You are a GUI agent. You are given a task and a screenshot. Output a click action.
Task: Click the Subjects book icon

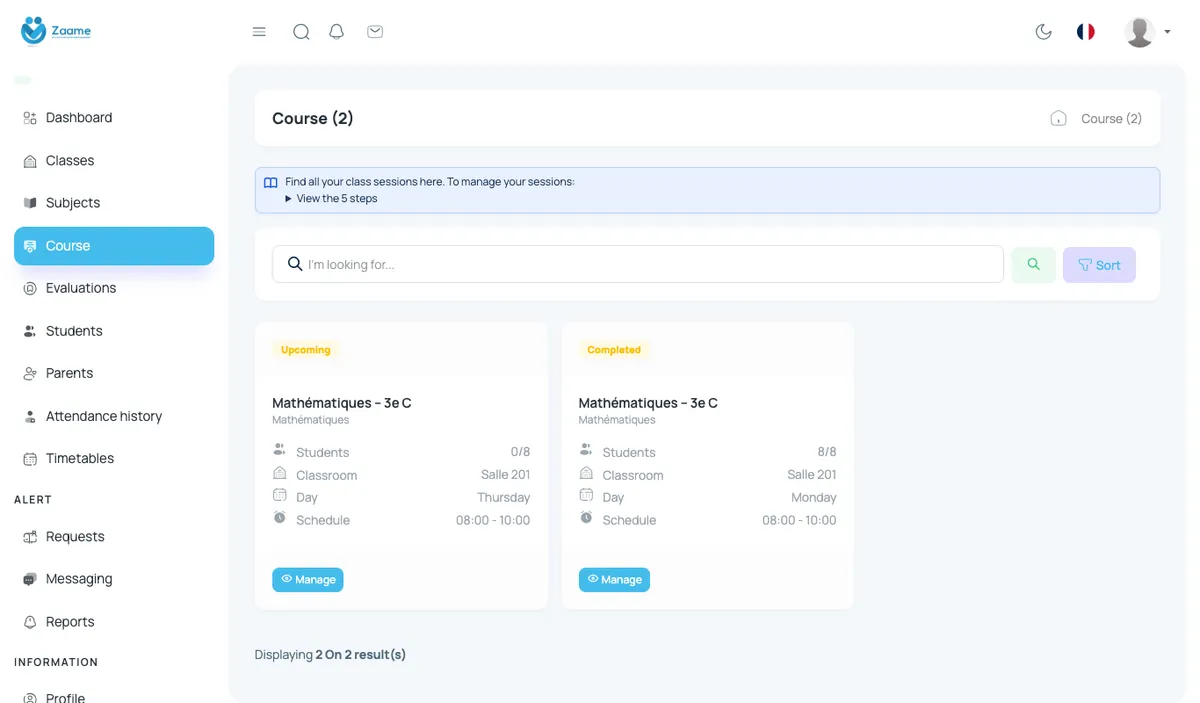(30, 203)
